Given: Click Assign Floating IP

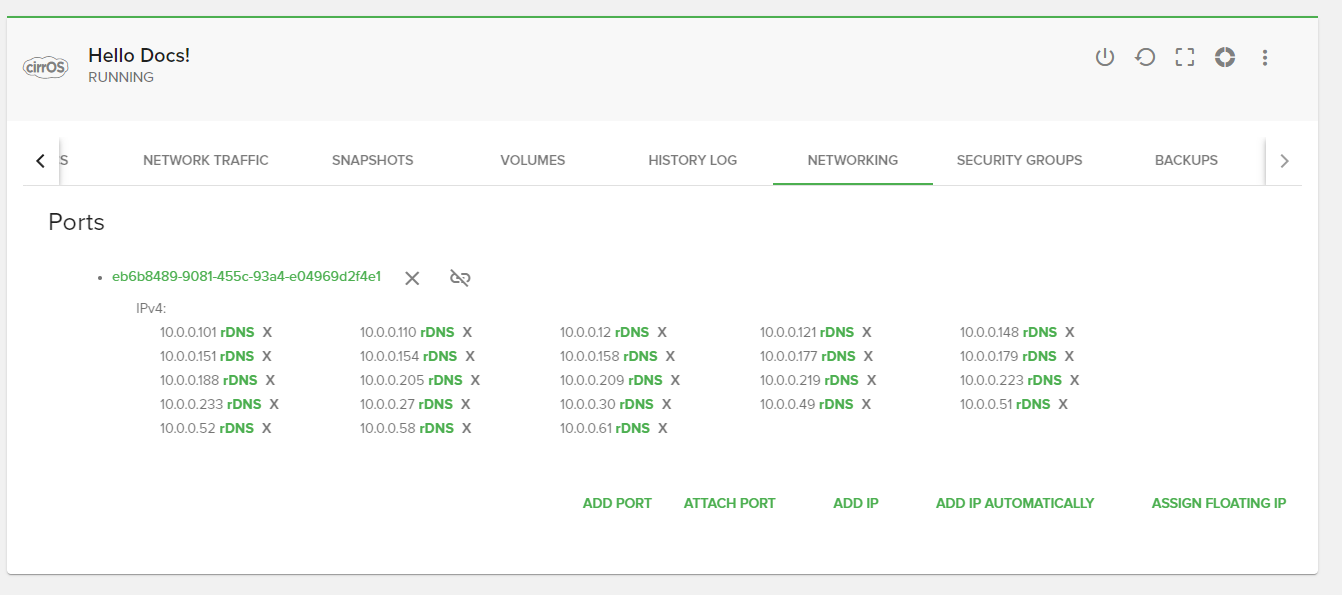Looking at the screenshot, I should coord(1218,503).
